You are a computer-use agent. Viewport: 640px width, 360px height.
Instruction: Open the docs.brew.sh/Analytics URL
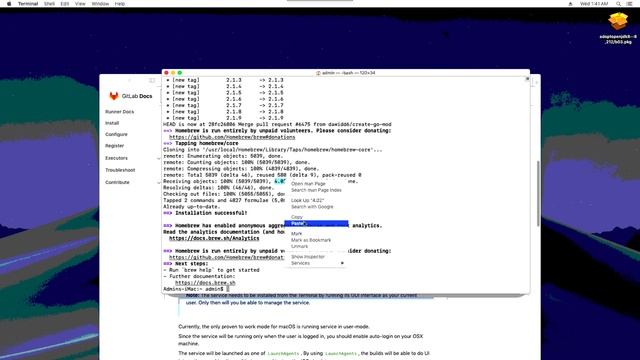[x=214, y=238]
